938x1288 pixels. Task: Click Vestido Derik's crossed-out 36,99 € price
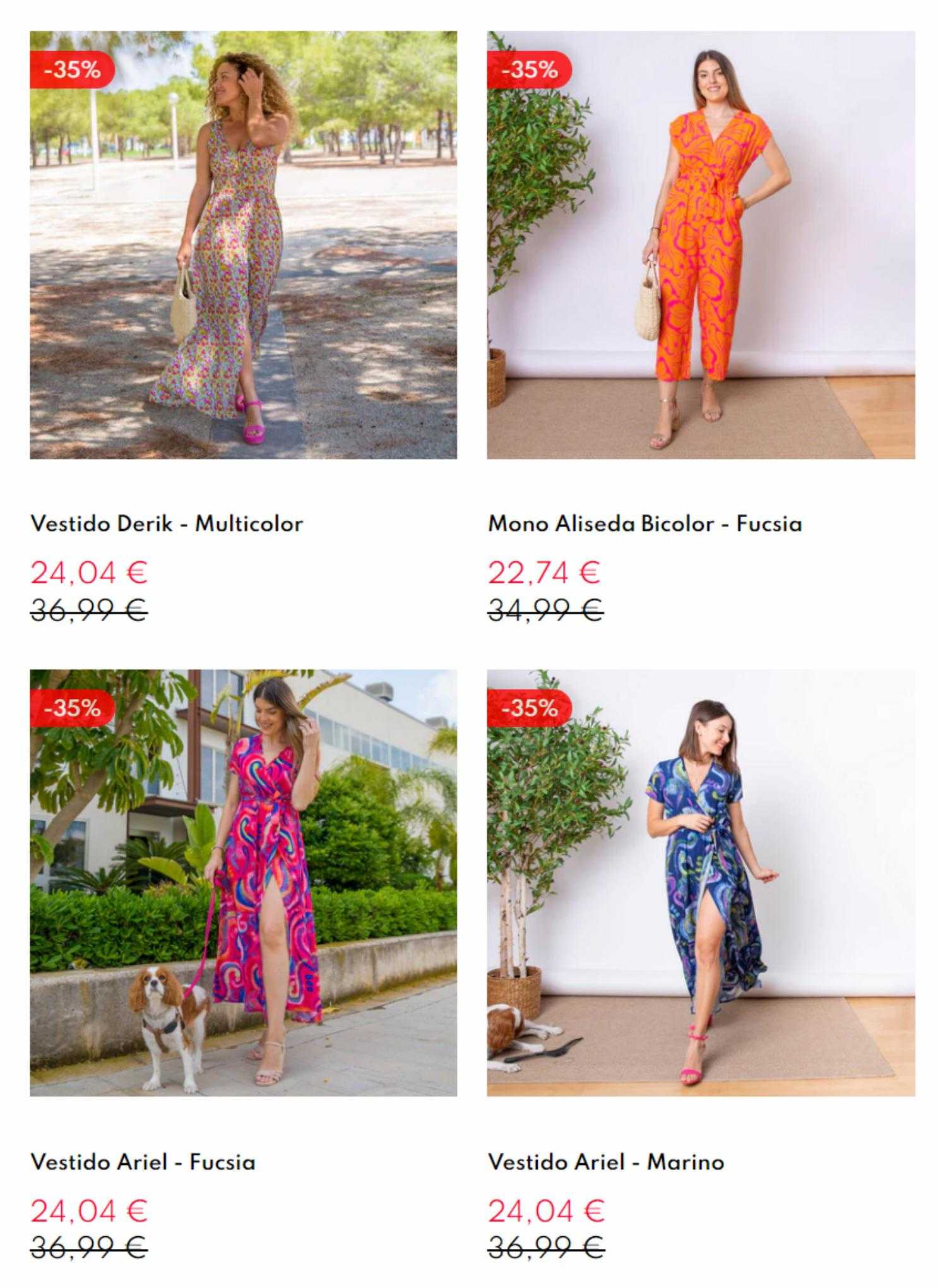coord(89,611)
